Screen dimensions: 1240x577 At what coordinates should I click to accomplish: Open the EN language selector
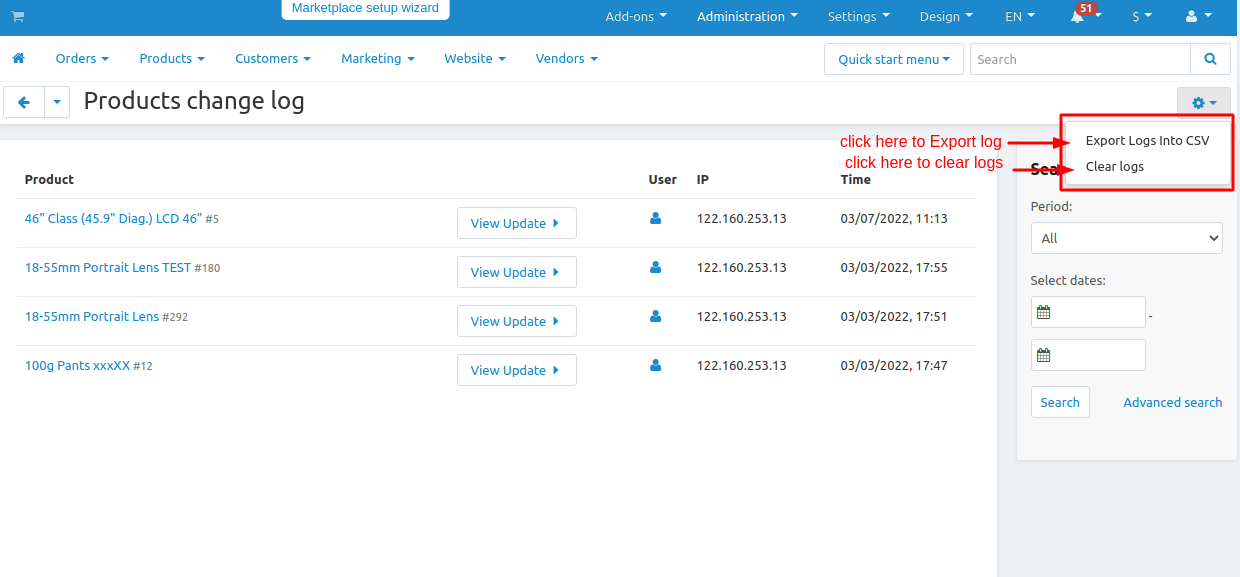pyautogui.click(x=1020, y=17)
